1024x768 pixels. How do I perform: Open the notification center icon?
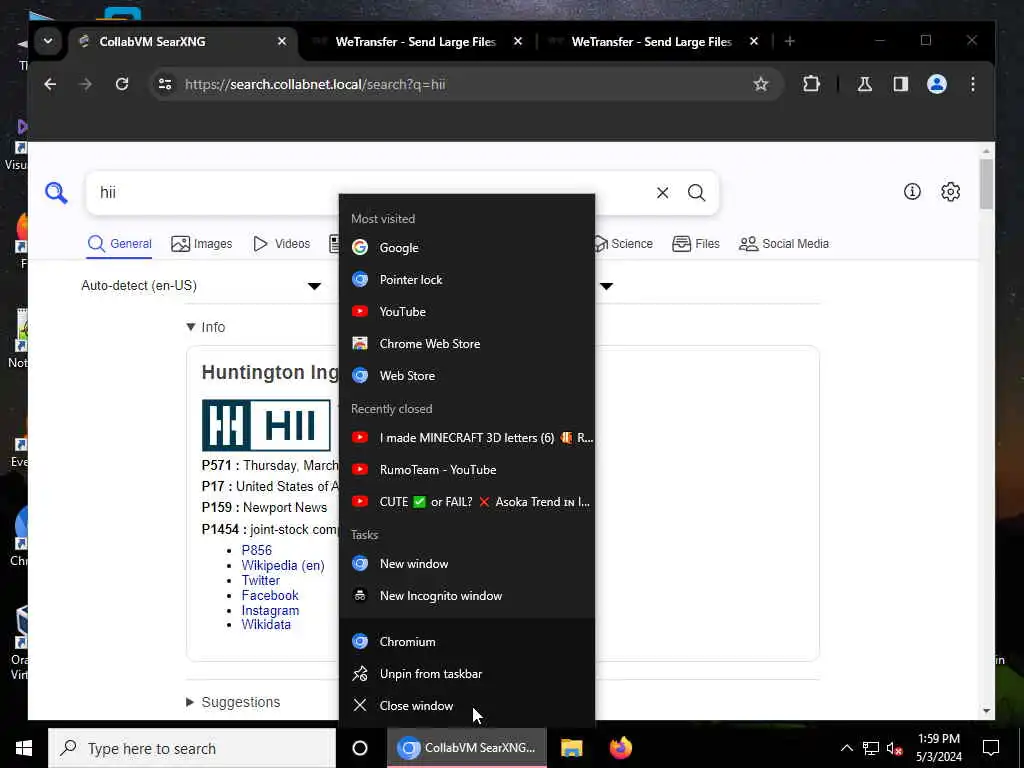click(x=991, y=748)
